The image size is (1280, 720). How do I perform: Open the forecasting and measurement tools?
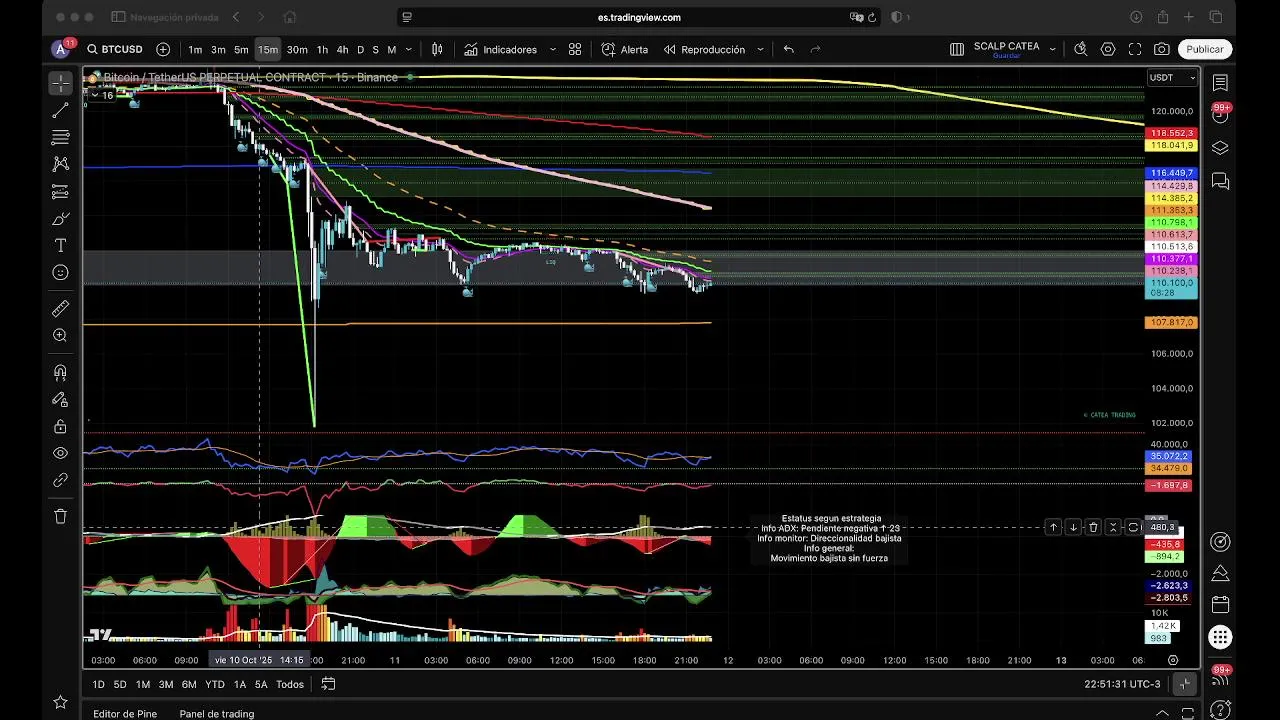click(x=60, y=191)
